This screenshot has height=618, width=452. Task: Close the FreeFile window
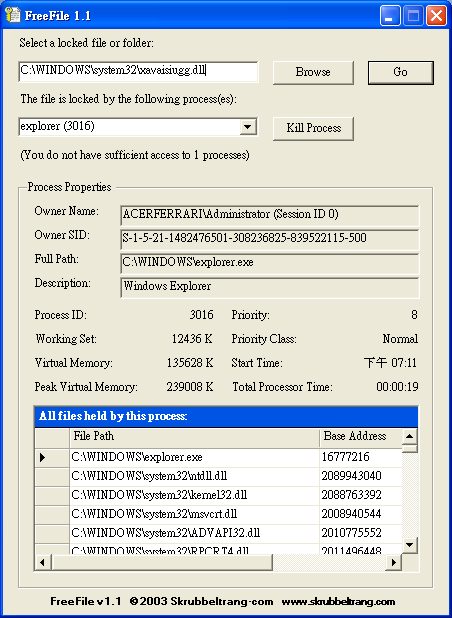[436, 16]
